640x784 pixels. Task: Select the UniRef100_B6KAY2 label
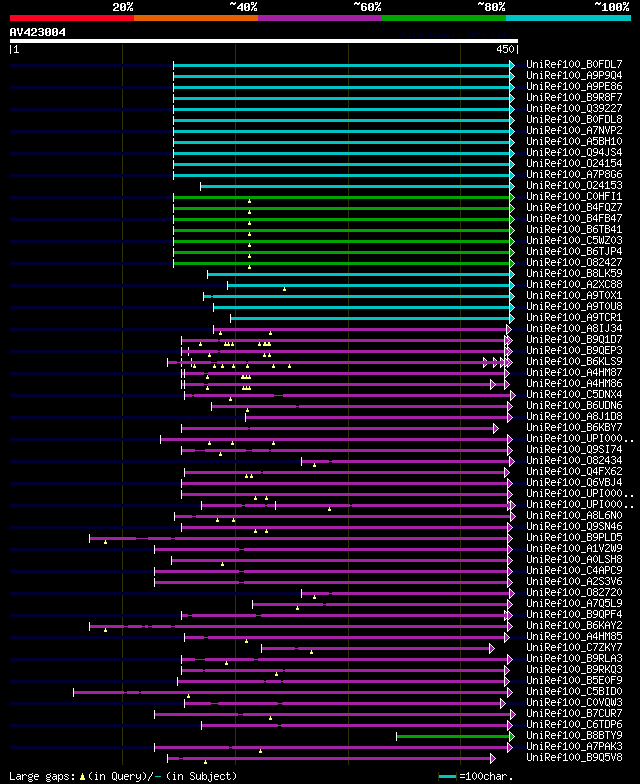coord(574,626)
